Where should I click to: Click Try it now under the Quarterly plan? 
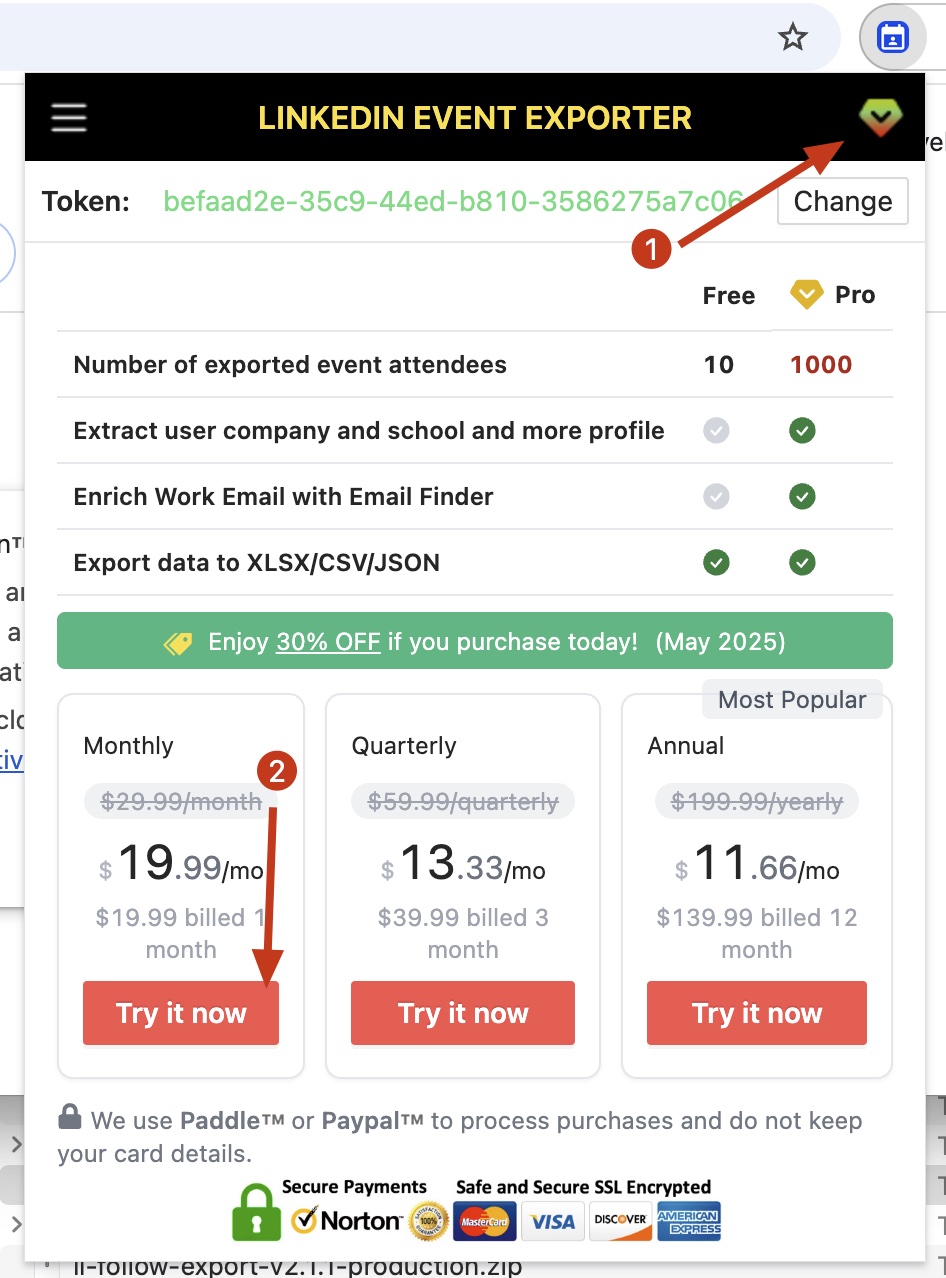click(462, 1013)
